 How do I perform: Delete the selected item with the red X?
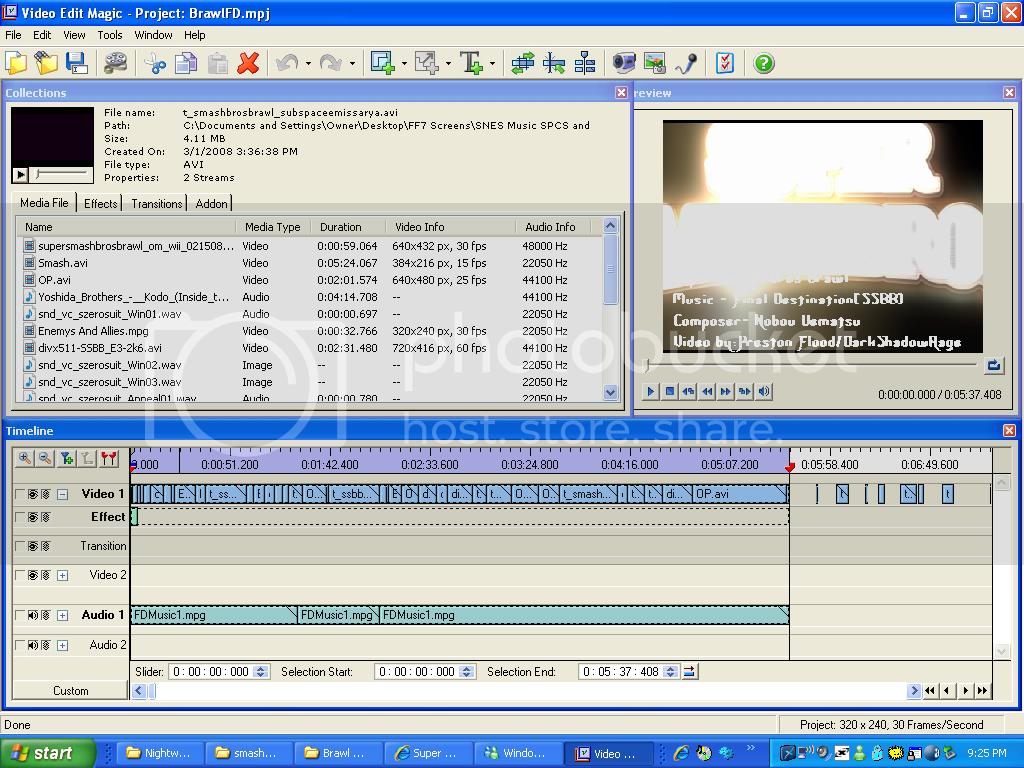coord(248,63)
